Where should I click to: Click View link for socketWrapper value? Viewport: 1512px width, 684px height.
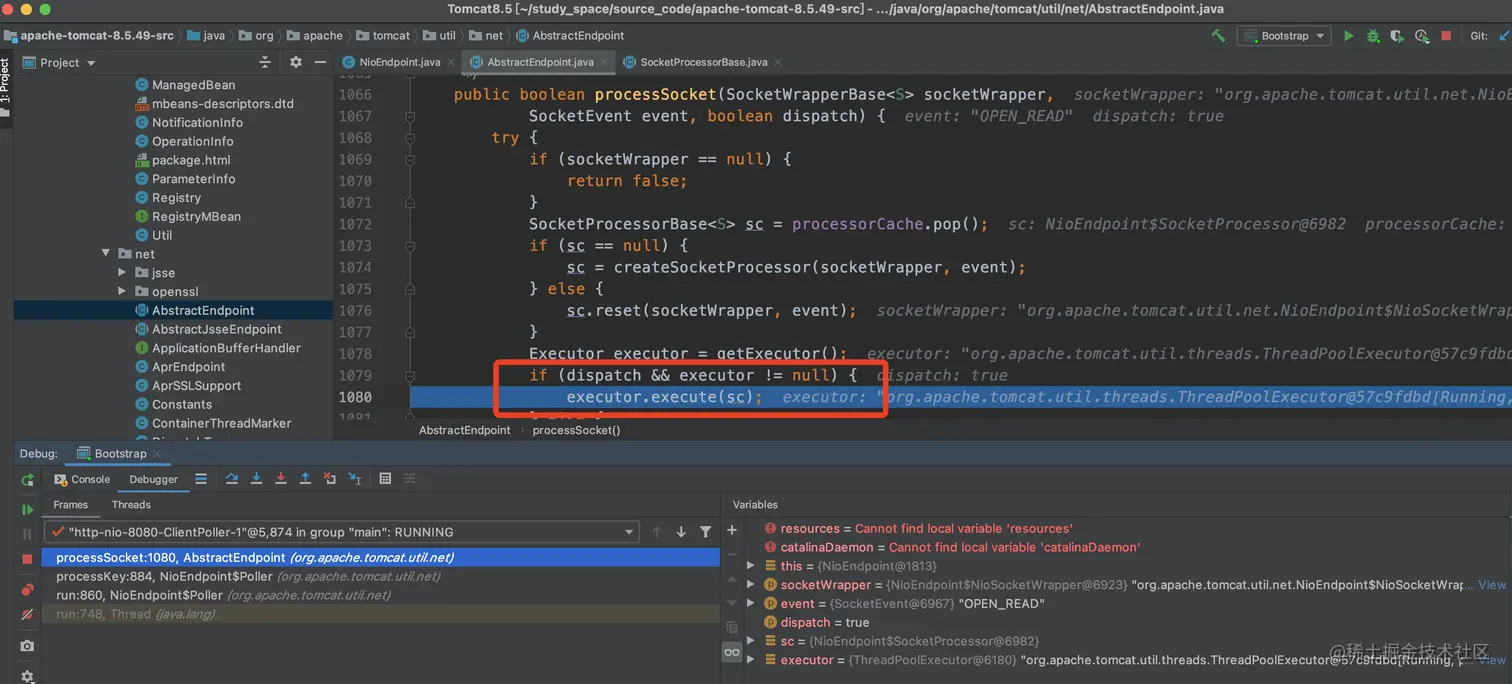1492,585
